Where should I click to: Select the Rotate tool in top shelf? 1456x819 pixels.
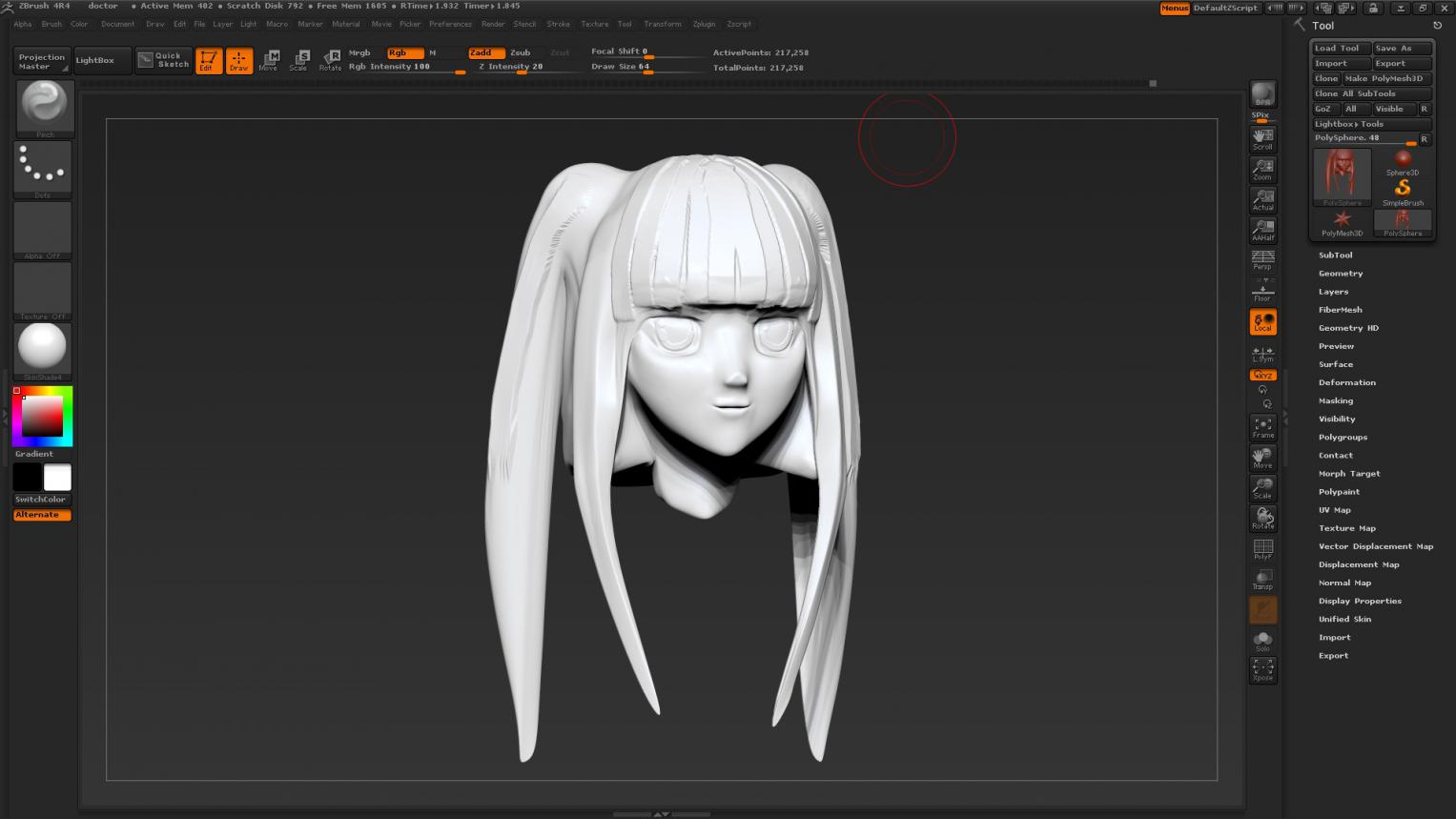pos(330,60)
